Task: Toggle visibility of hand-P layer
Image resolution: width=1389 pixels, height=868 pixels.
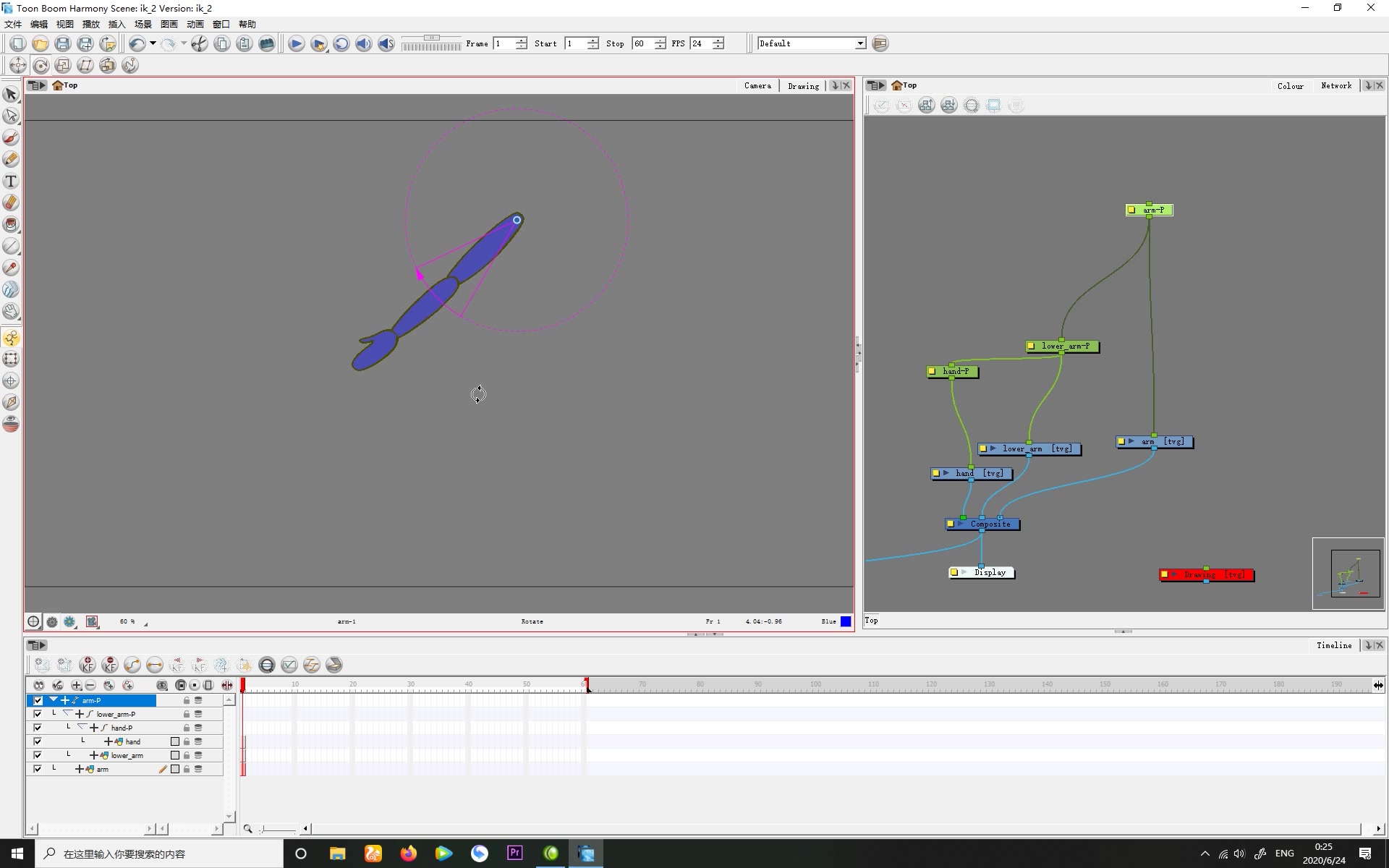Action: (x=37, y=727)
